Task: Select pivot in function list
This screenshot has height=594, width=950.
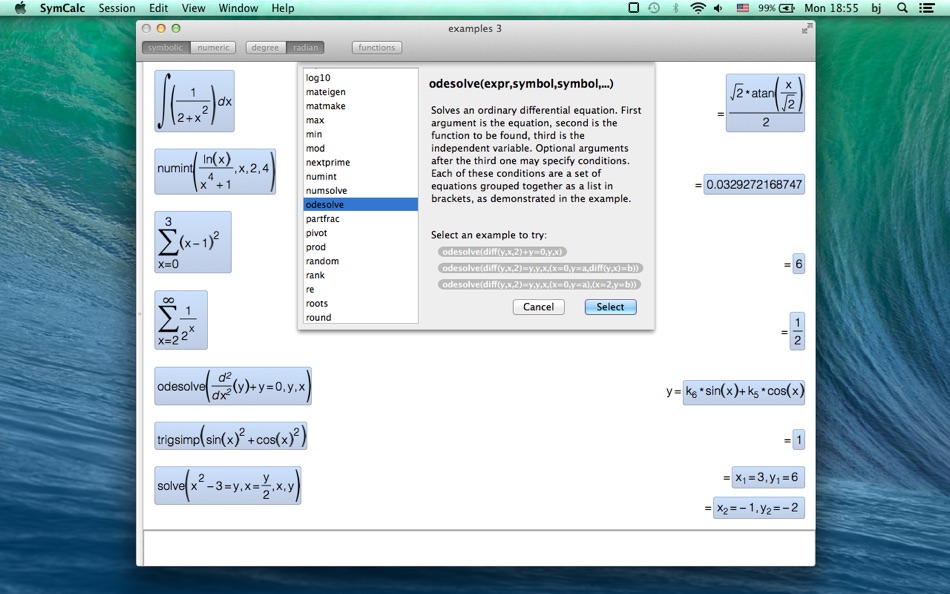Action: pyautogui.click(x=360, y=233)
